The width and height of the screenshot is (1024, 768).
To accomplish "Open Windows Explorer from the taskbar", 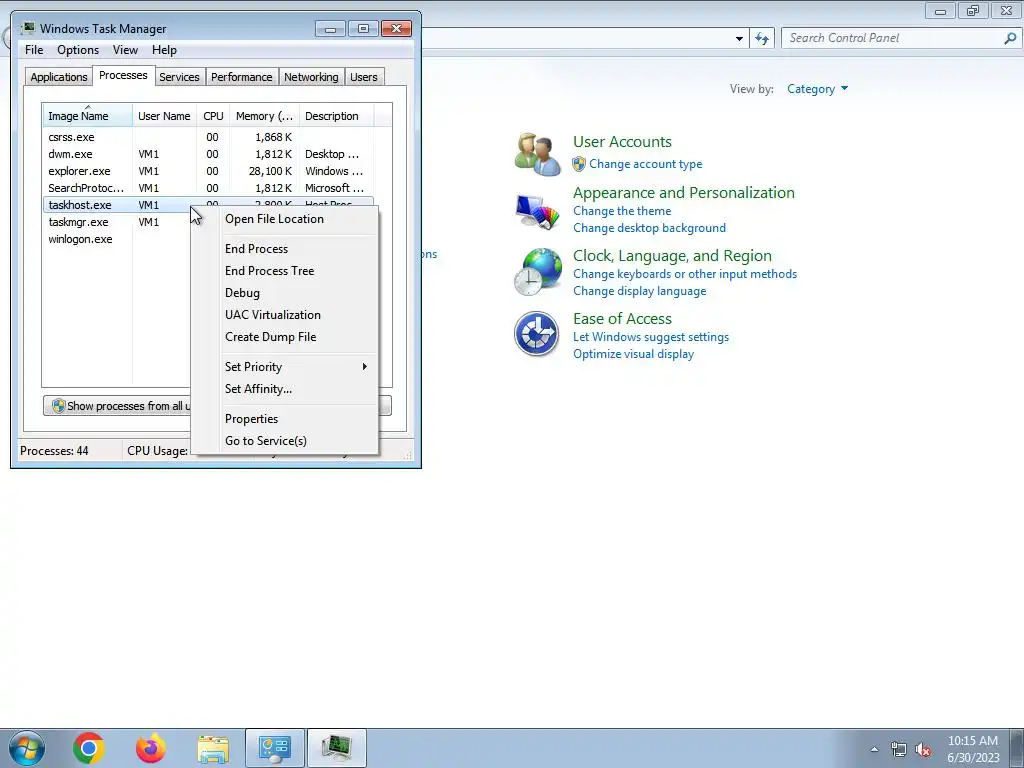I will [213, 748].
